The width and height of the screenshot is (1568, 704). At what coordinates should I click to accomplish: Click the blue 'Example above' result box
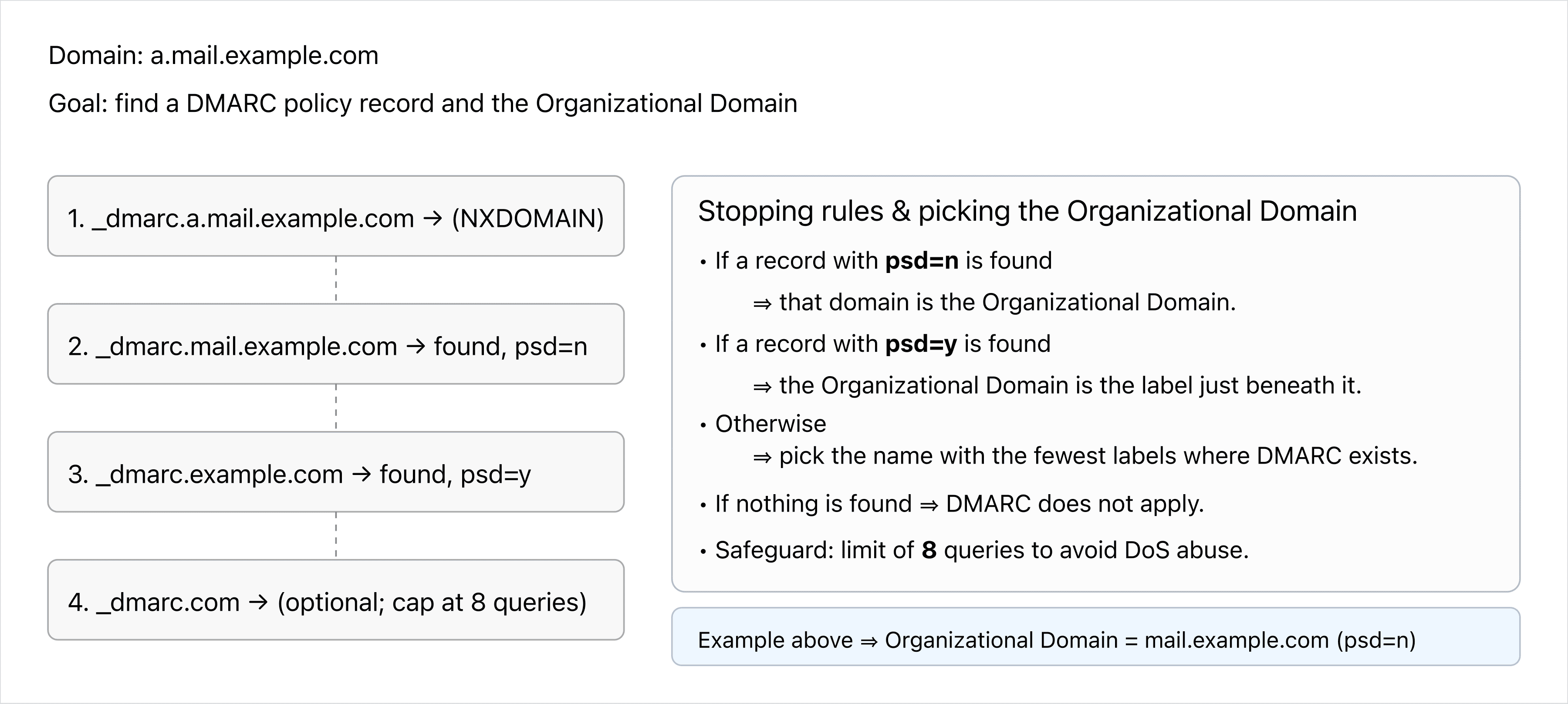1095,637
